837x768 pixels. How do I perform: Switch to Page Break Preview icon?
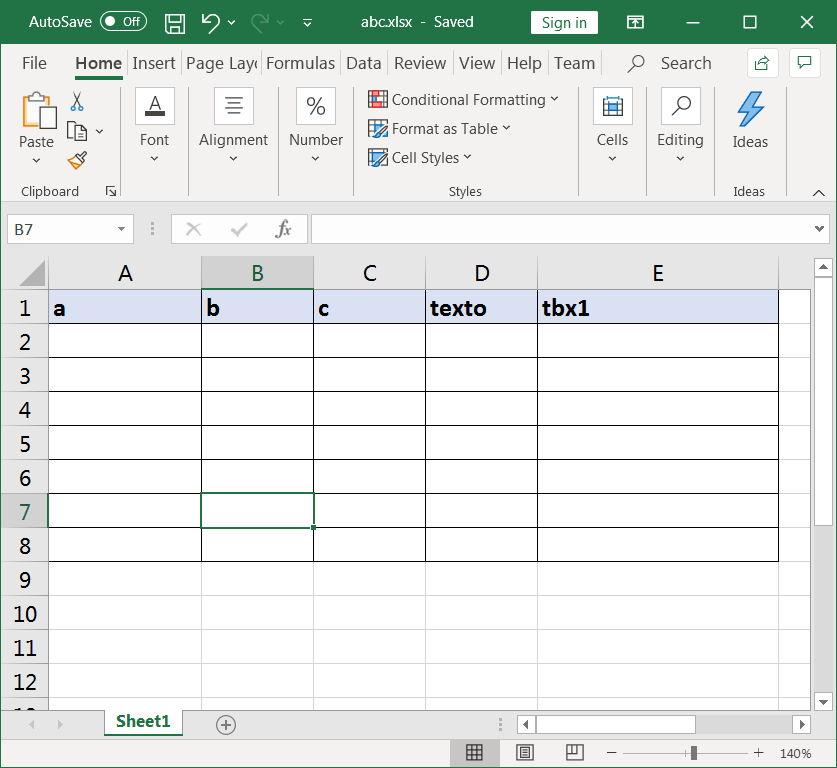574,753
